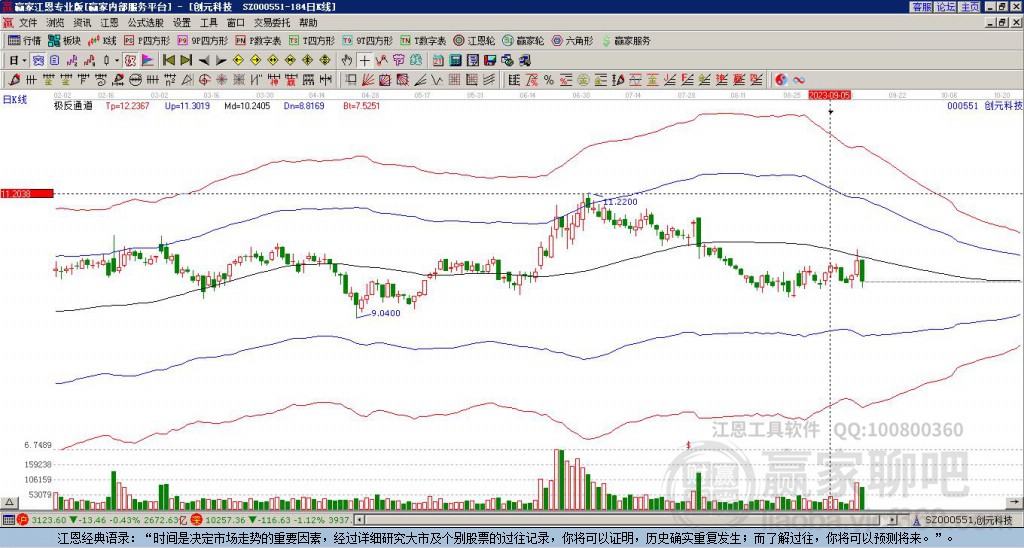
Task: Click the Md=10.2405 value
Action: (247, 105)
